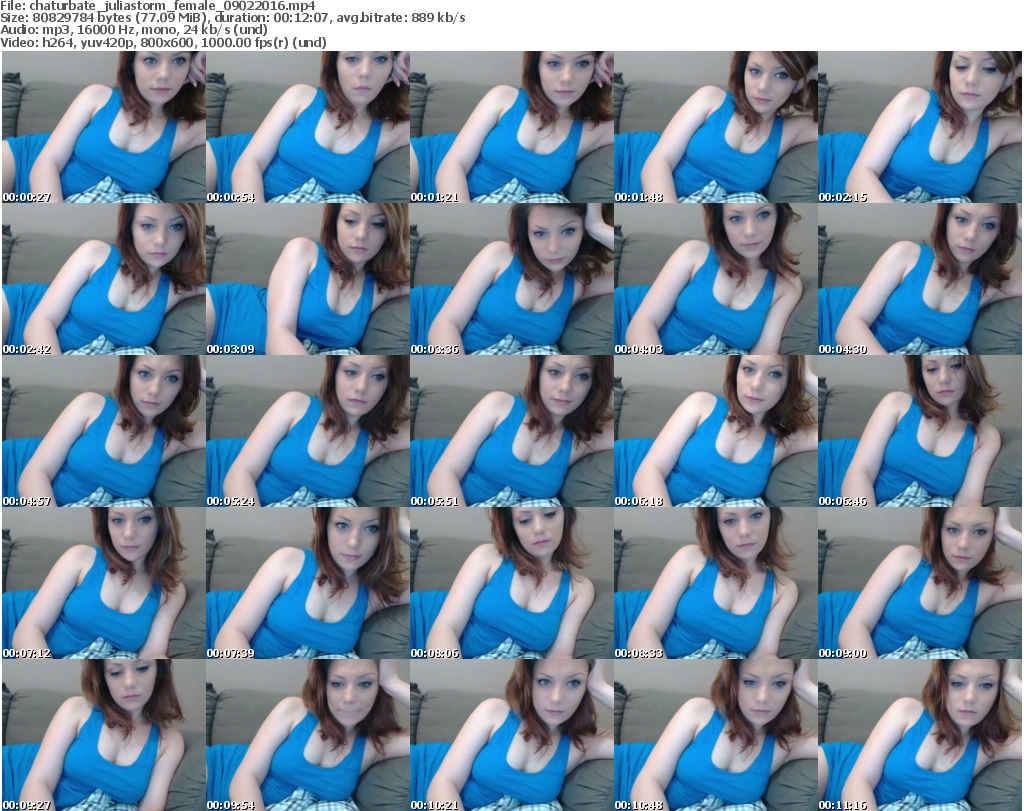The image size is (1024, 811).
Task: Open the thumbnail at 00:06:18
Action: pyautogui.click(x=716, y=431)
